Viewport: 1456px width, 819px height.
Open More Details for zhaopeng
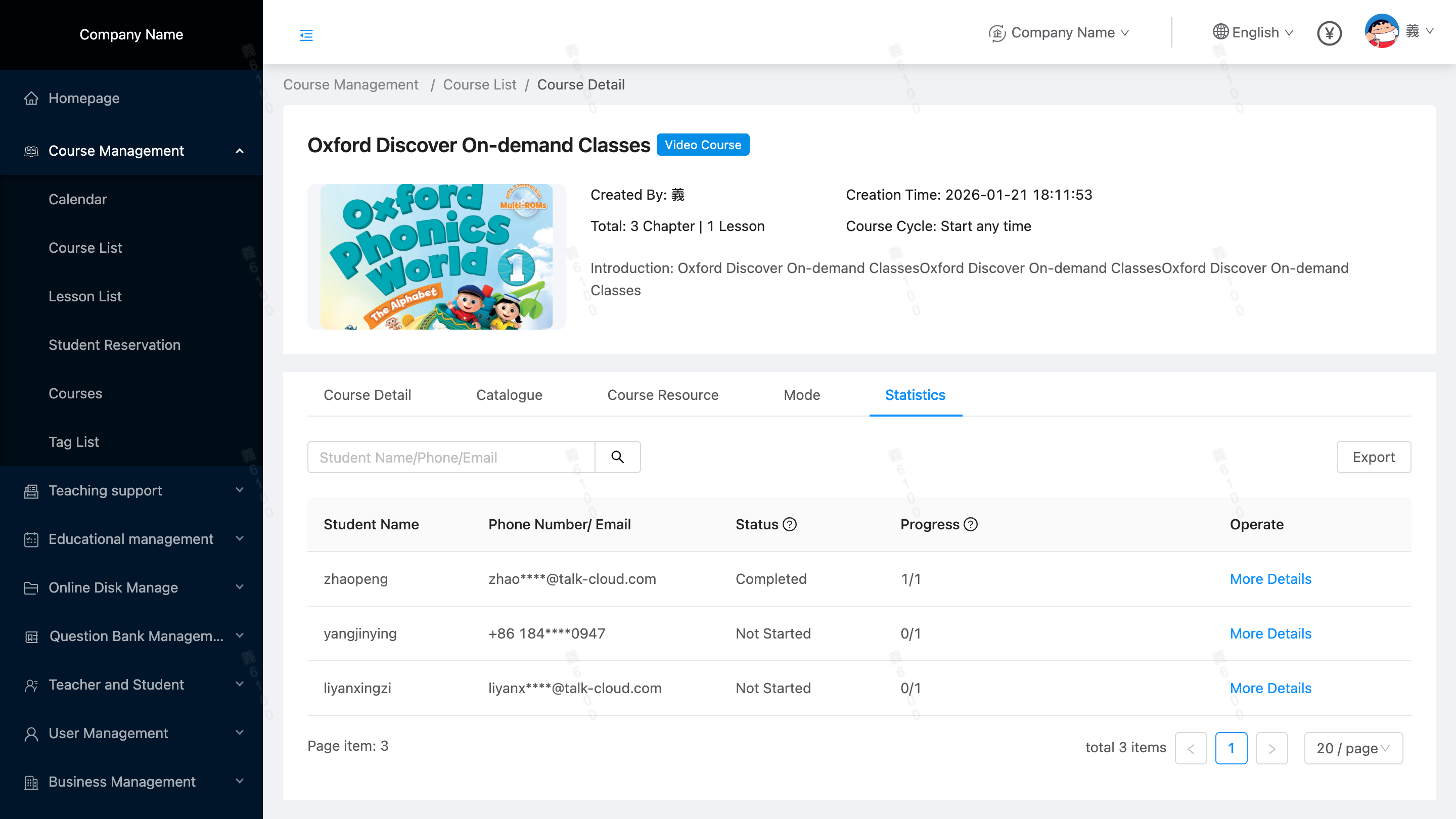(x=1270, y=579)
